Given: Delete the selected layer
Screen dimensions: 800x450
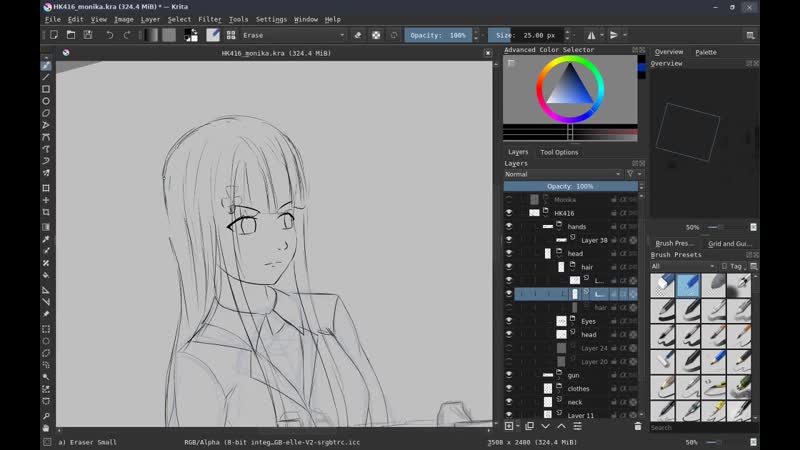Looking at the screenshot, I should (x=638, y=426).
